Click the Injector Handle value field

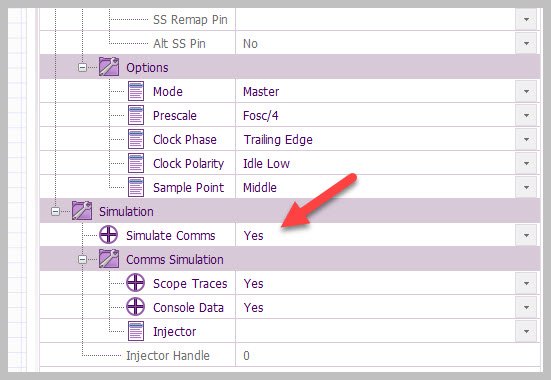click(388, 355)
